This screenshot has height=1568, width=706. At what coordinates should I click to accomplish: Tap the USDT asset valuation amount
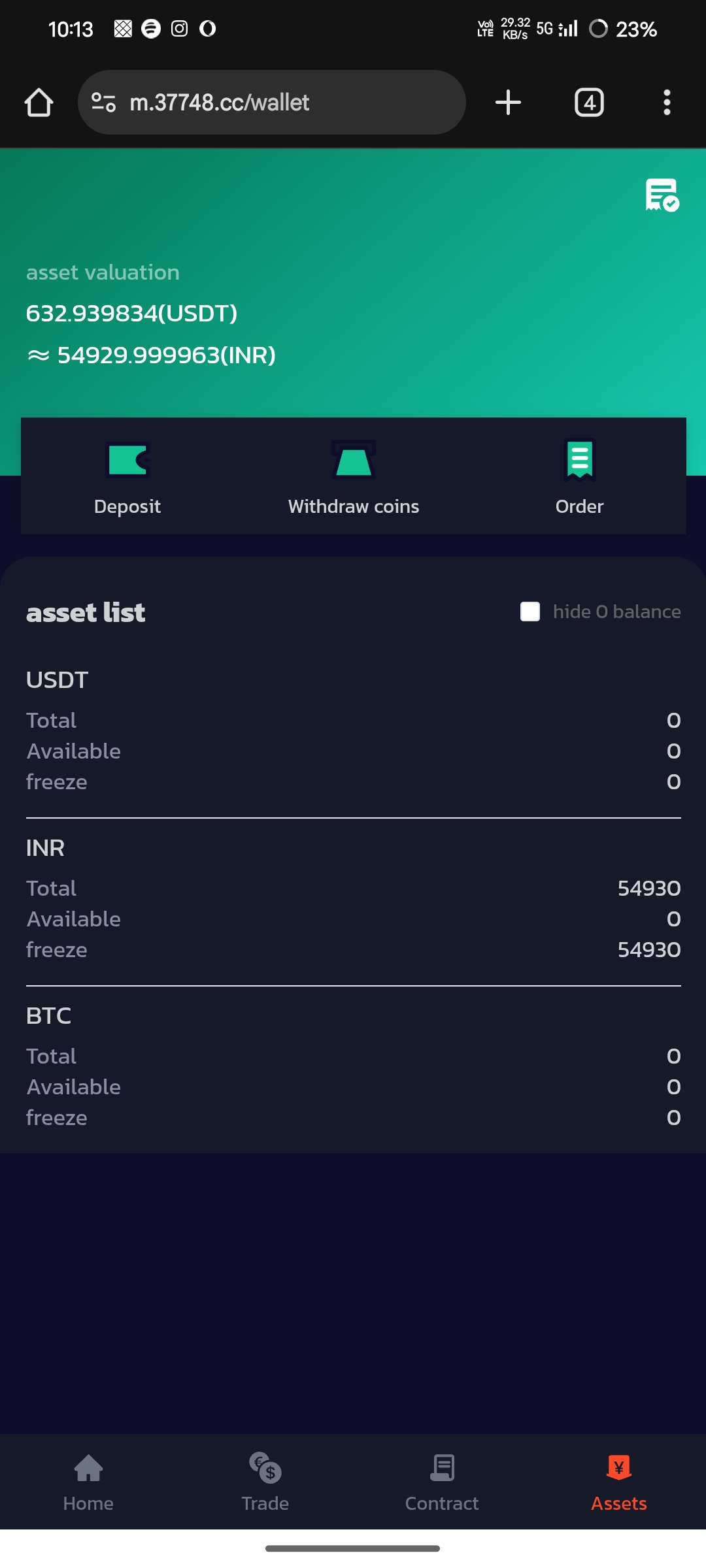[131, 314]
